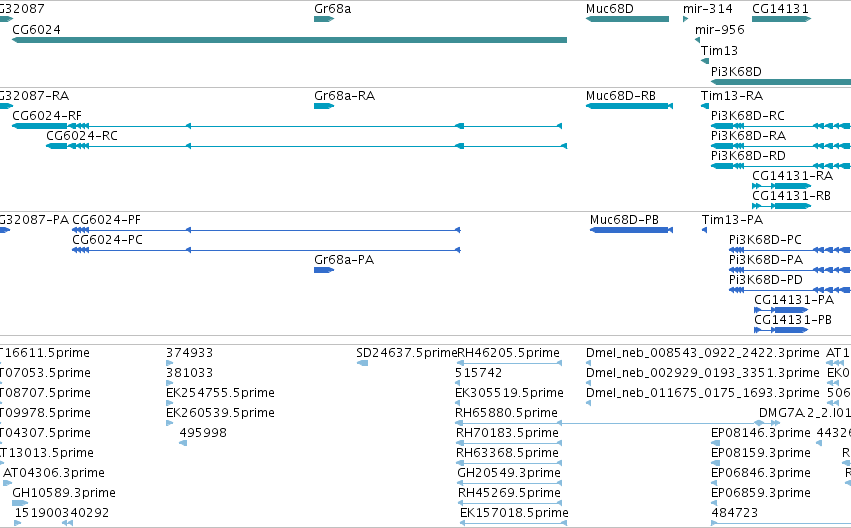This screenshot has width=851, height=528.
Task: Click EST 484723
Action: 734,513
